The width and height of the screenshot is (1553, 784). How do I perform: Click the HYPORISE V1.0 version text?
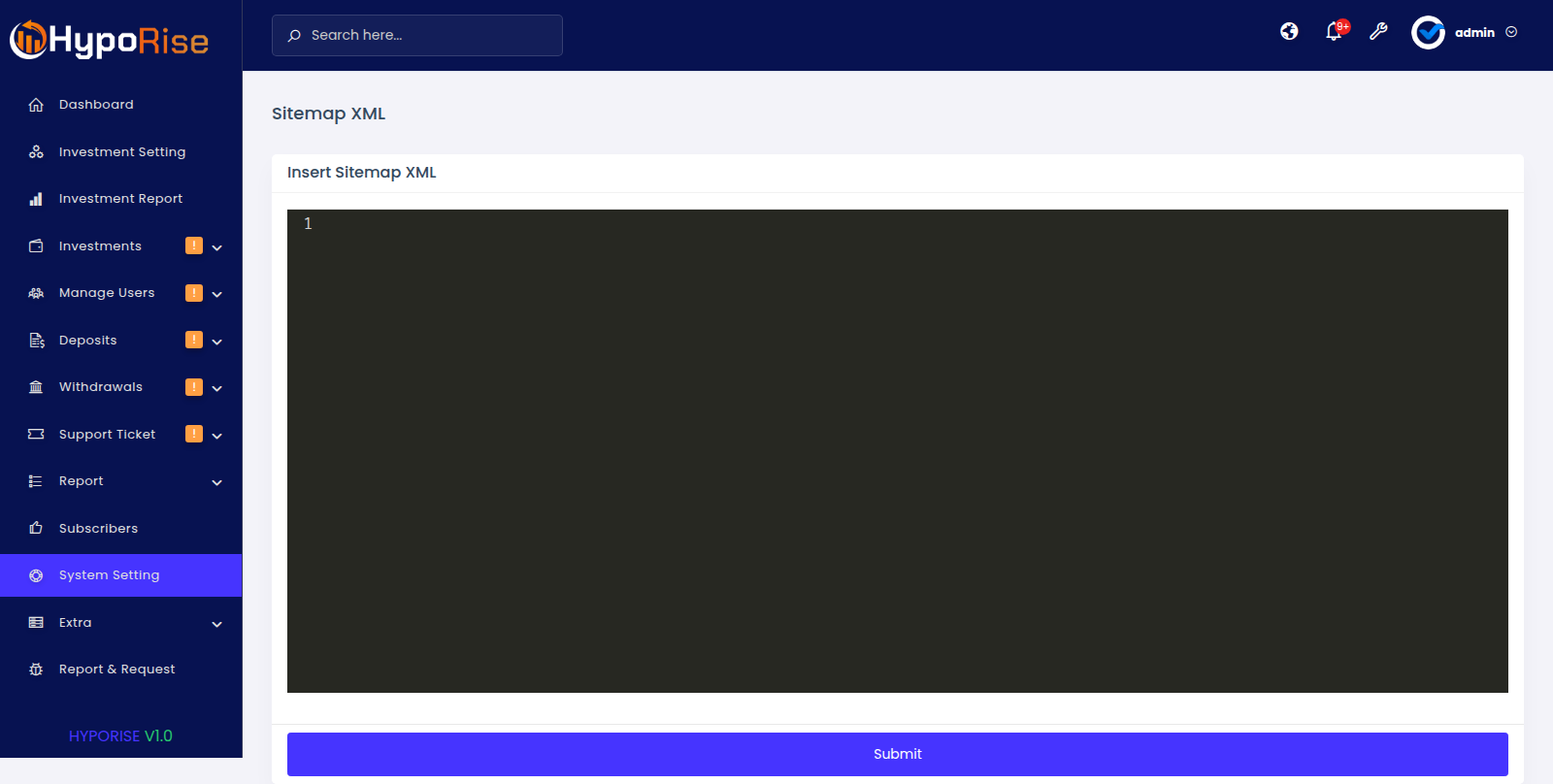pos(120,736)
